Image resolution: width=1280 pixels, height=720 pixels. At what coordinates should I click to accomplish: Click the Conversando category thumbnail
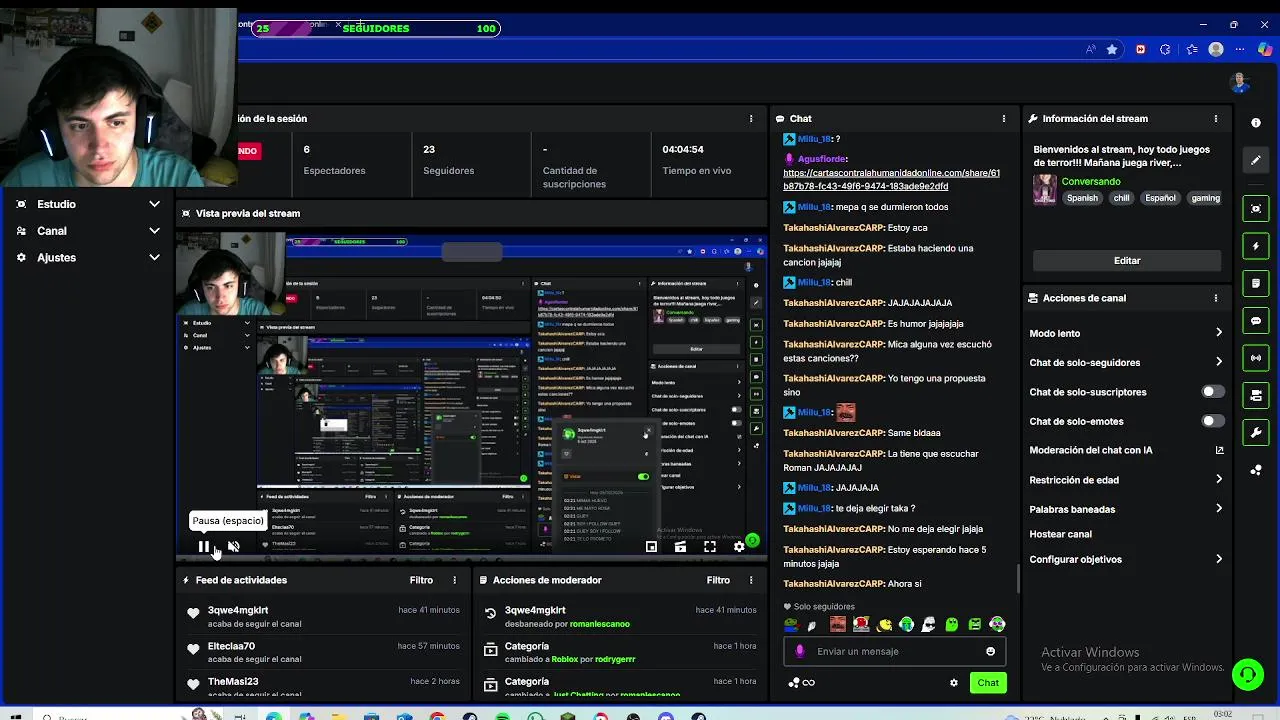(1045, 190)
